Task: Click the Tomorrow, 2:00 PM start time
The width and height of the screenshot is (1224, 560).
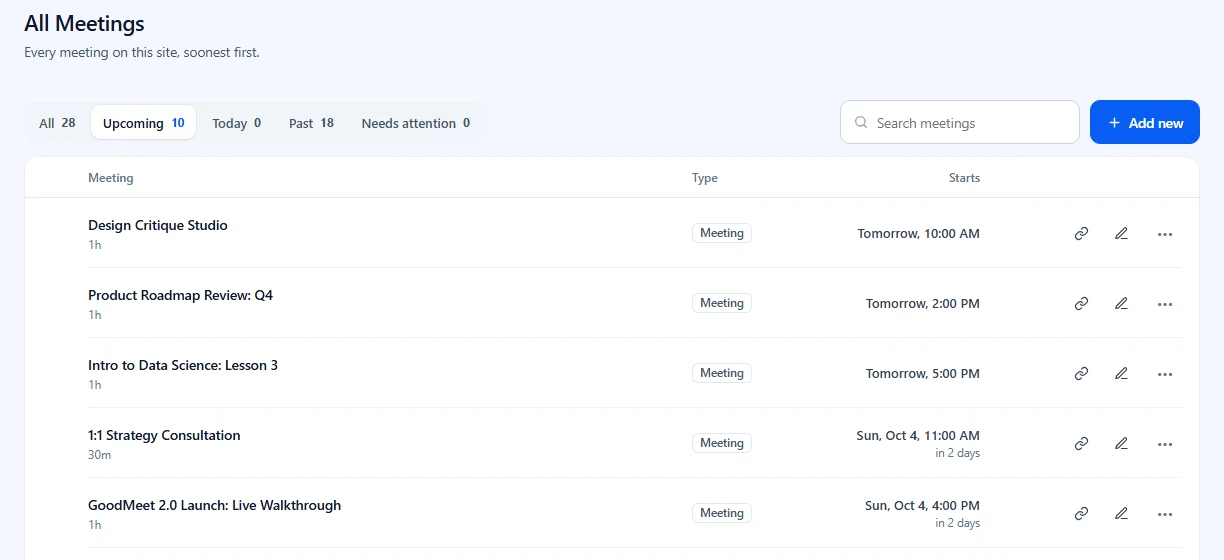Action: click(923, 304)
